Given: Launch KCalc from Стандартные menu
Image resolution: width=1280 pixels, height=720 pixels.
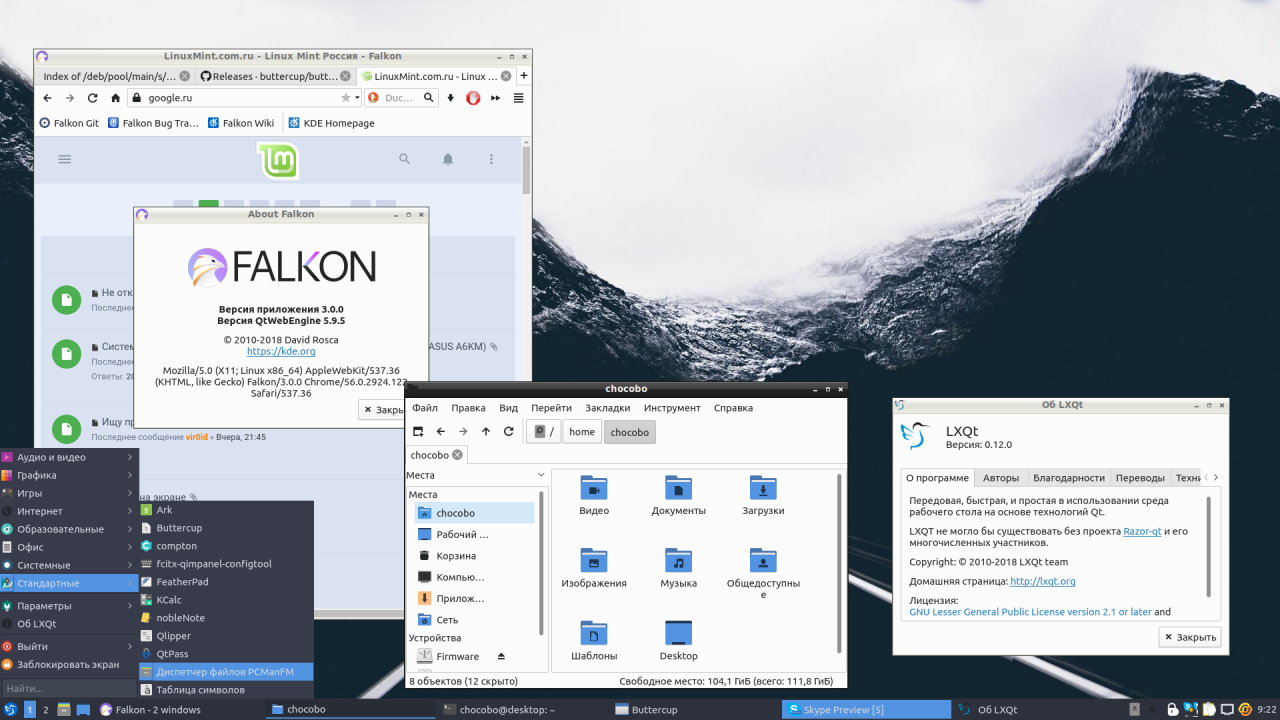Looking at the screenshot, I should tap(226, 600).
